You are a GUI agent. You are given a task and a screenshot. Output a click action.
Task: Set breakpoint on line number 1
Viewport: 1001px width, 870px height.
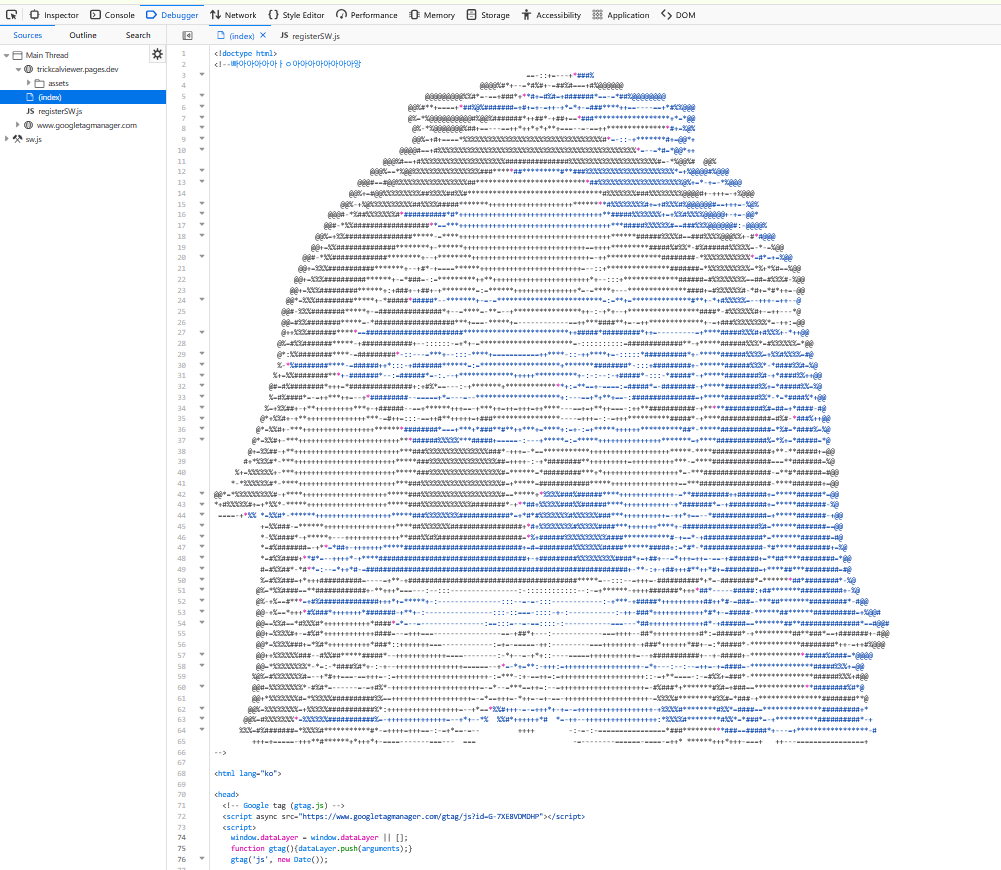pos(183,54)
